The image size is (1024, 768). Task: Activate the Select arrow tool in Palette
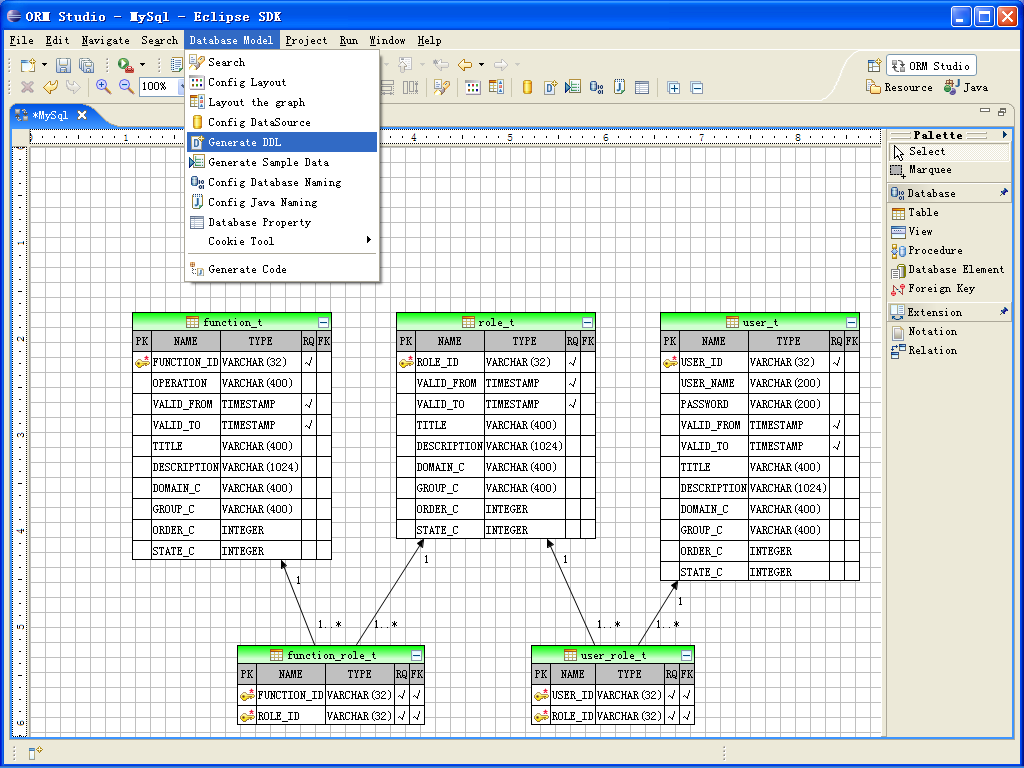(x=949, y=152)
